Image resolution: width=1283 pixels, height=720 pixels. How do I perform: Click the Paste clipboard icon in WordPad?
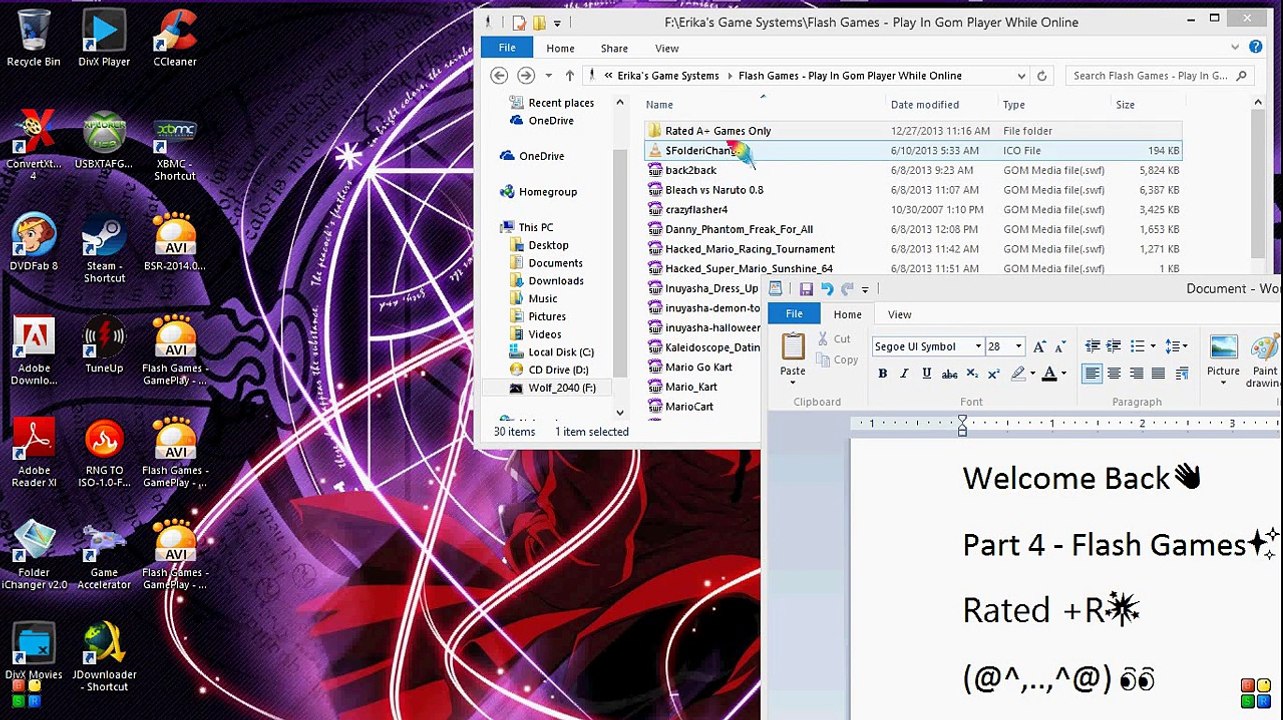tap(793, 347)
